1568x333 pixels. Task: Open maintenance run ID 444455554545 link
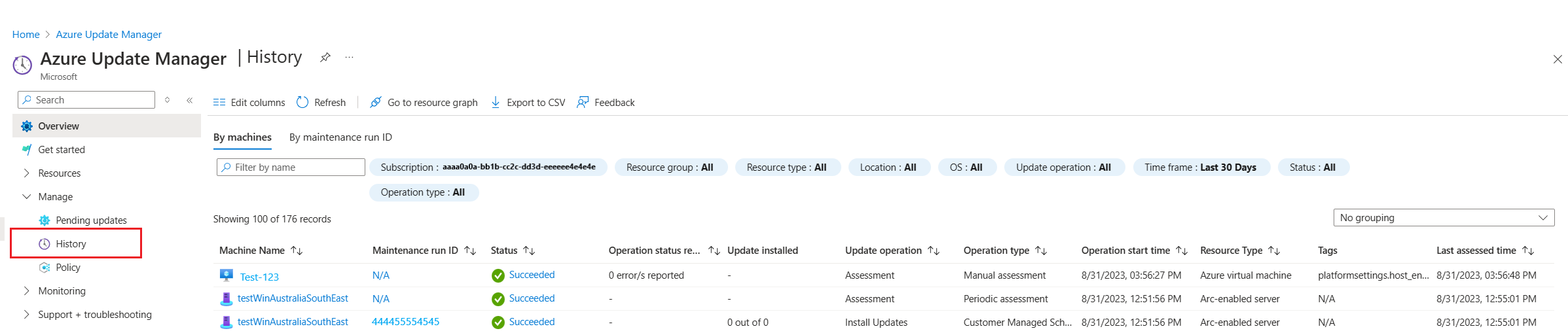click(405, 322)
